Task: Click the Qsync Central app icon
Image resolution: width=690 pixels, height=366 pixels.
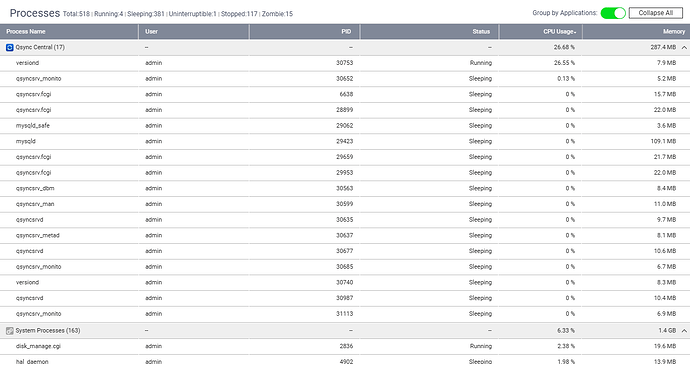Action: tap(10, 48)
